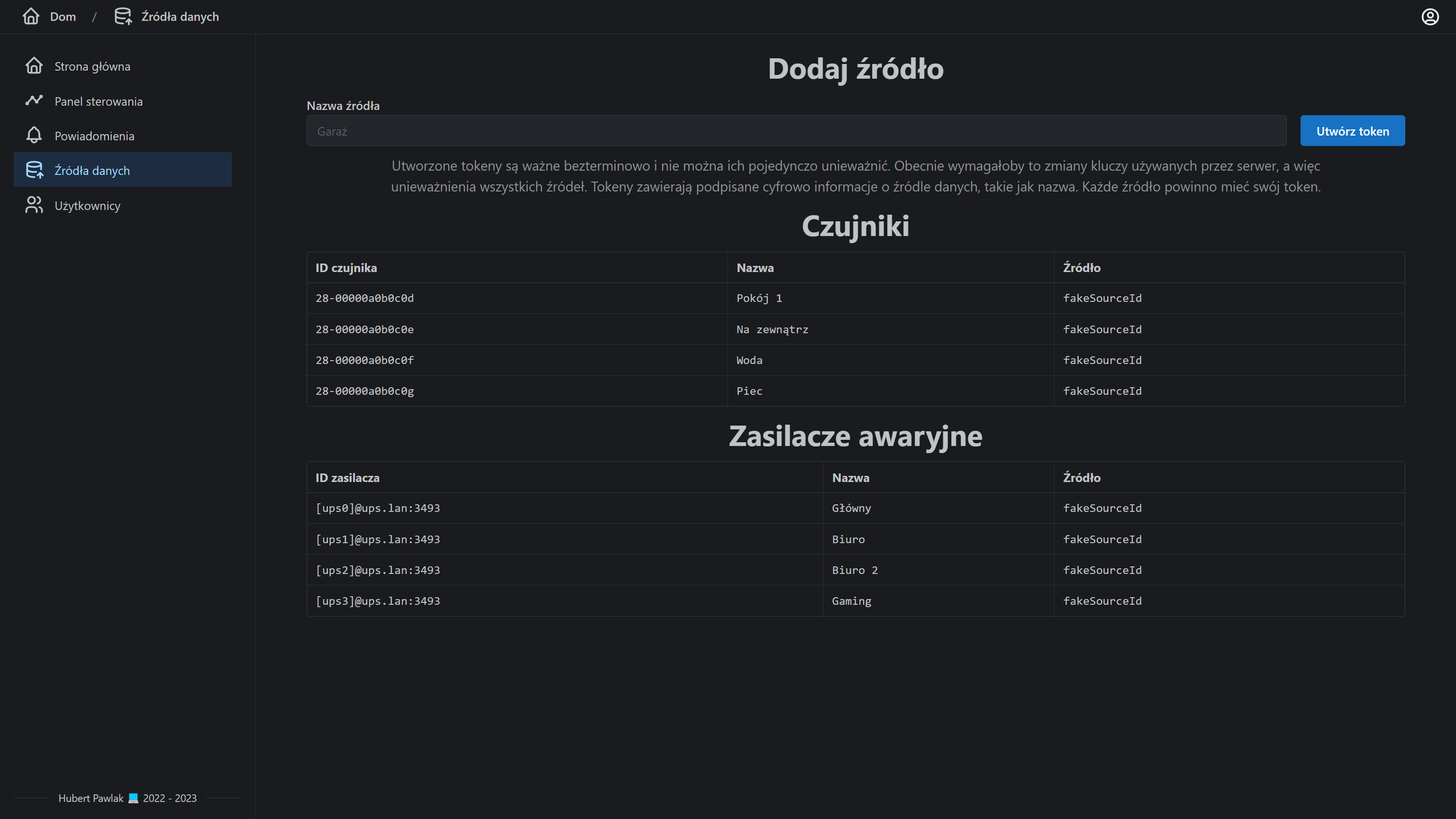Viewport: 1456px width, 819px height.
Task: Go to Panel sterowania page
Action: [x=99, y=101]
